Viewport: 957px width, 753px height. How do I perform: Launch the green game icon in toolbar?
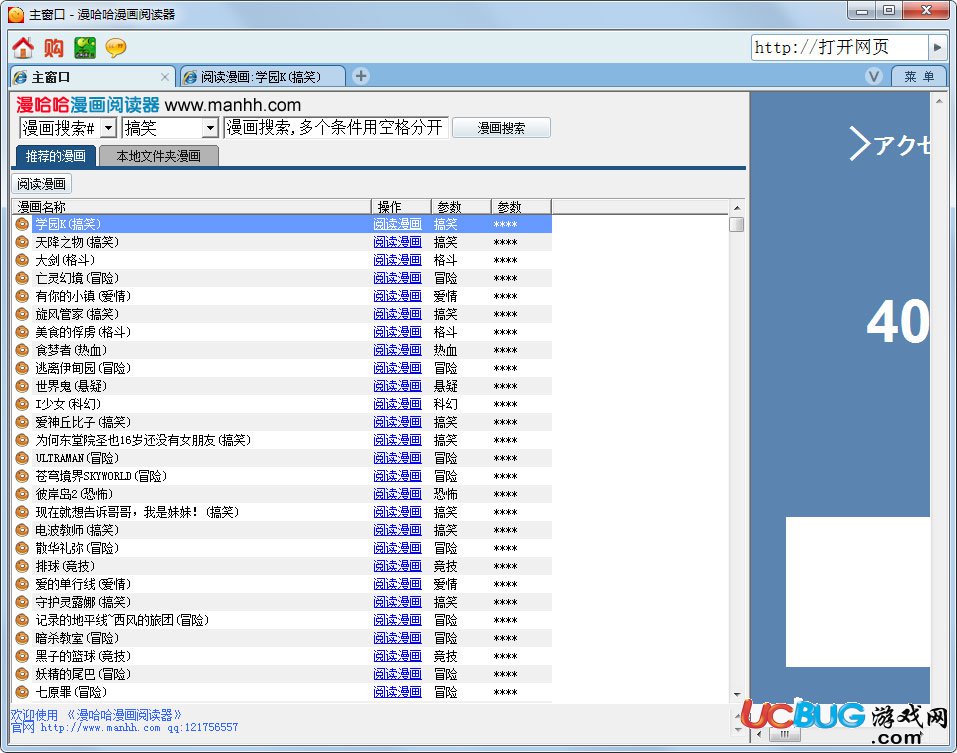pyautogui.click(x=85, y=48)
